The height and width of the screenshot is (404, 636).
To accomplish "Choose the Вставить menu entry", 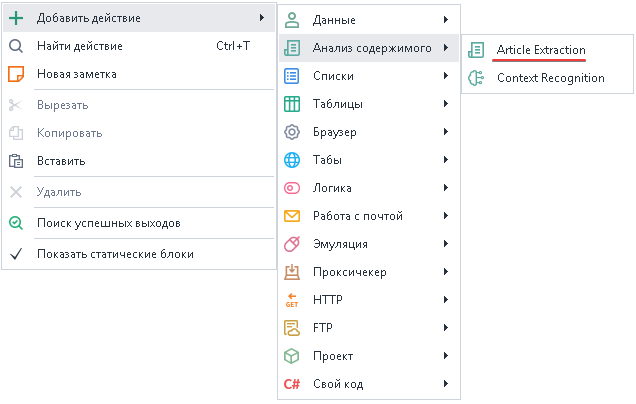I will (x=61, y=160).
